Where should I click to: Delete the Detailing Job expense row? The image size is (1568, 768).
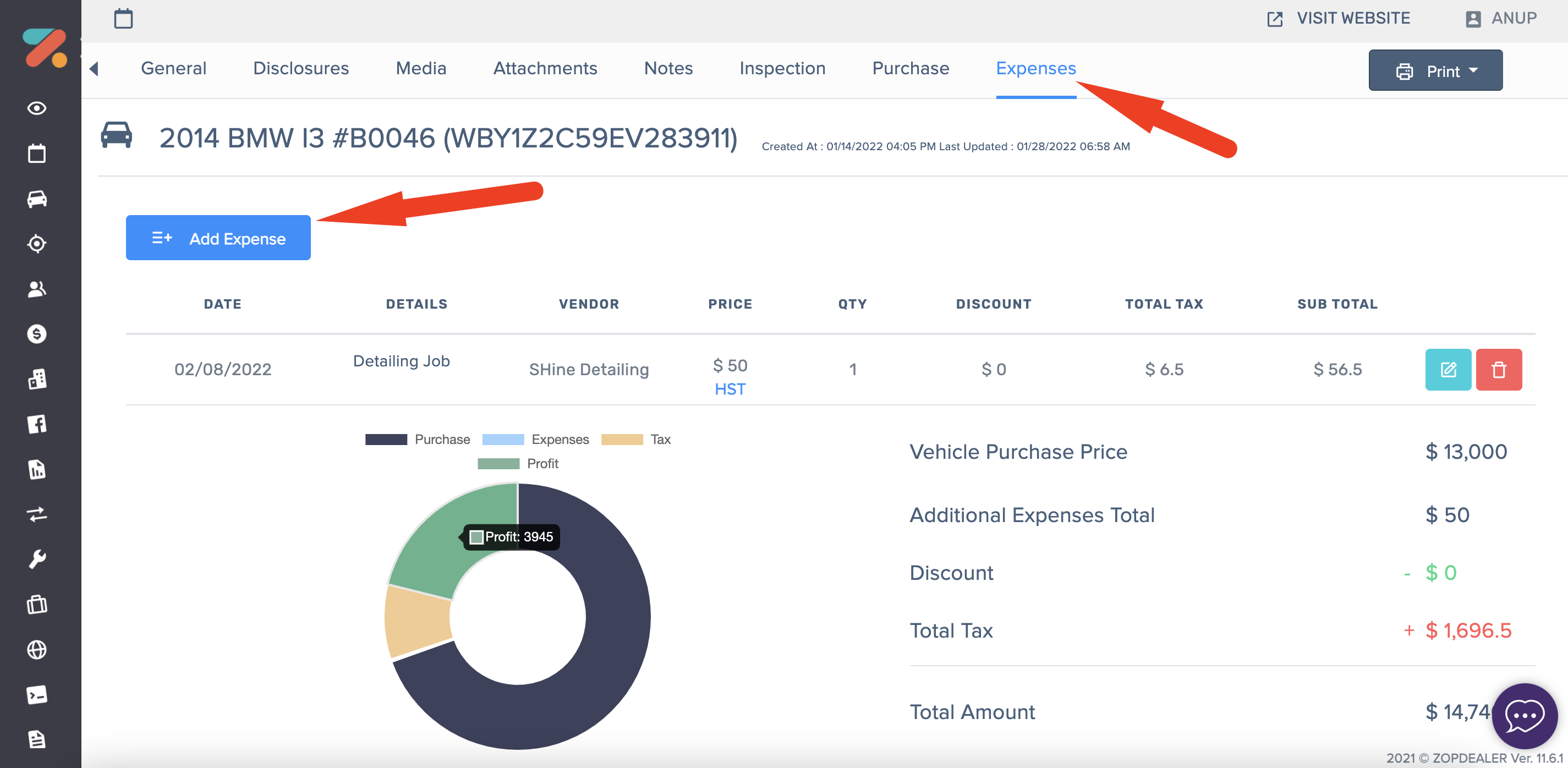tap(1498, 369)
